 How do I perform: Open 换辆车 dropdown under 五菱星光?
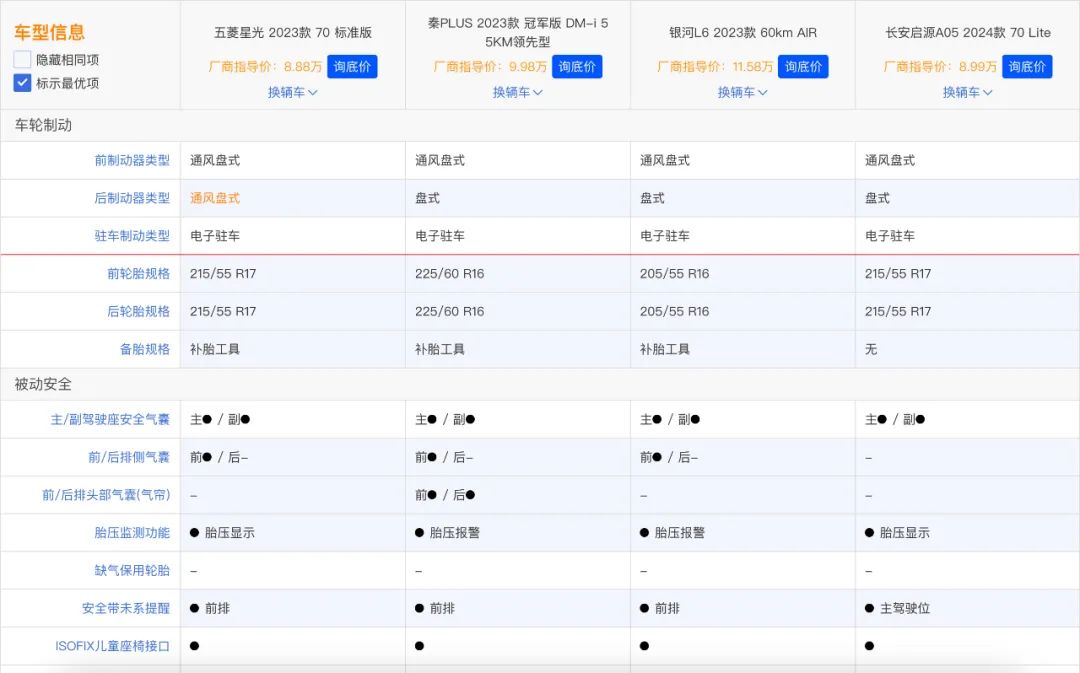pyautogui.click(x=293, y=92)
